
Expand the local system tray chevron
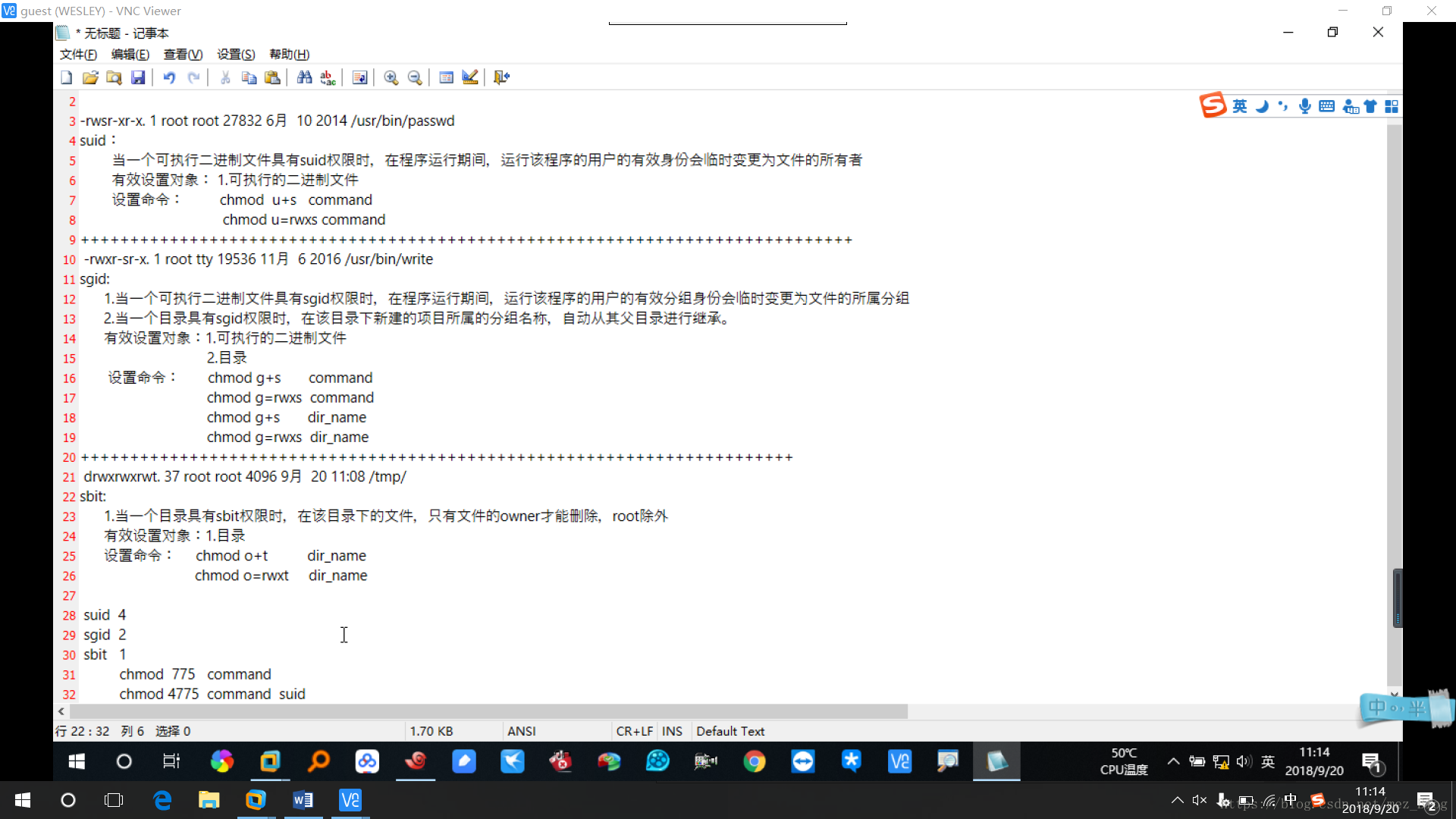pyautogui.click(x=1177, y=800)
